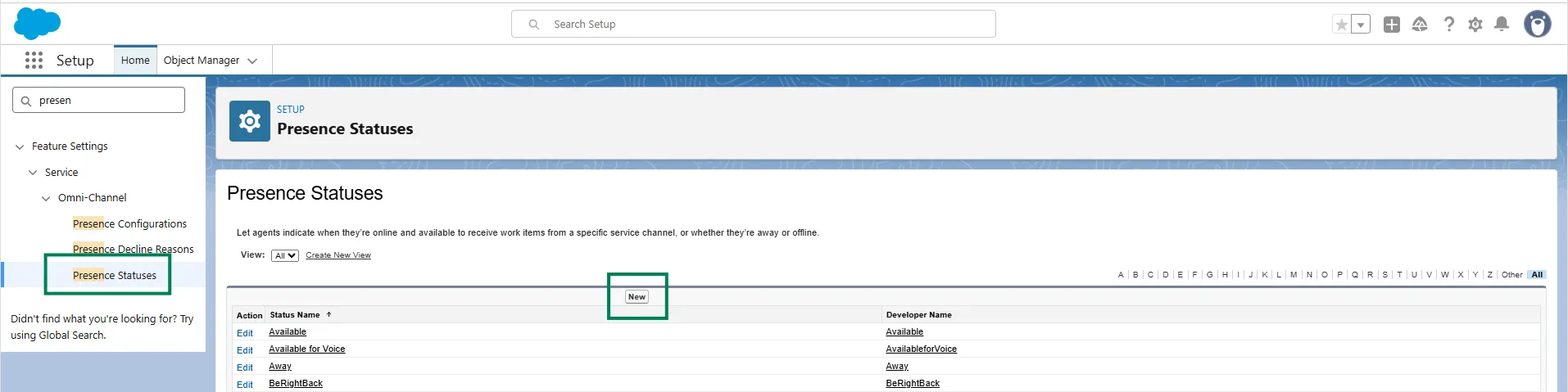Filter list by letter A
Viewport: 1568px width, 392px height.
(x=1121, y=275)
